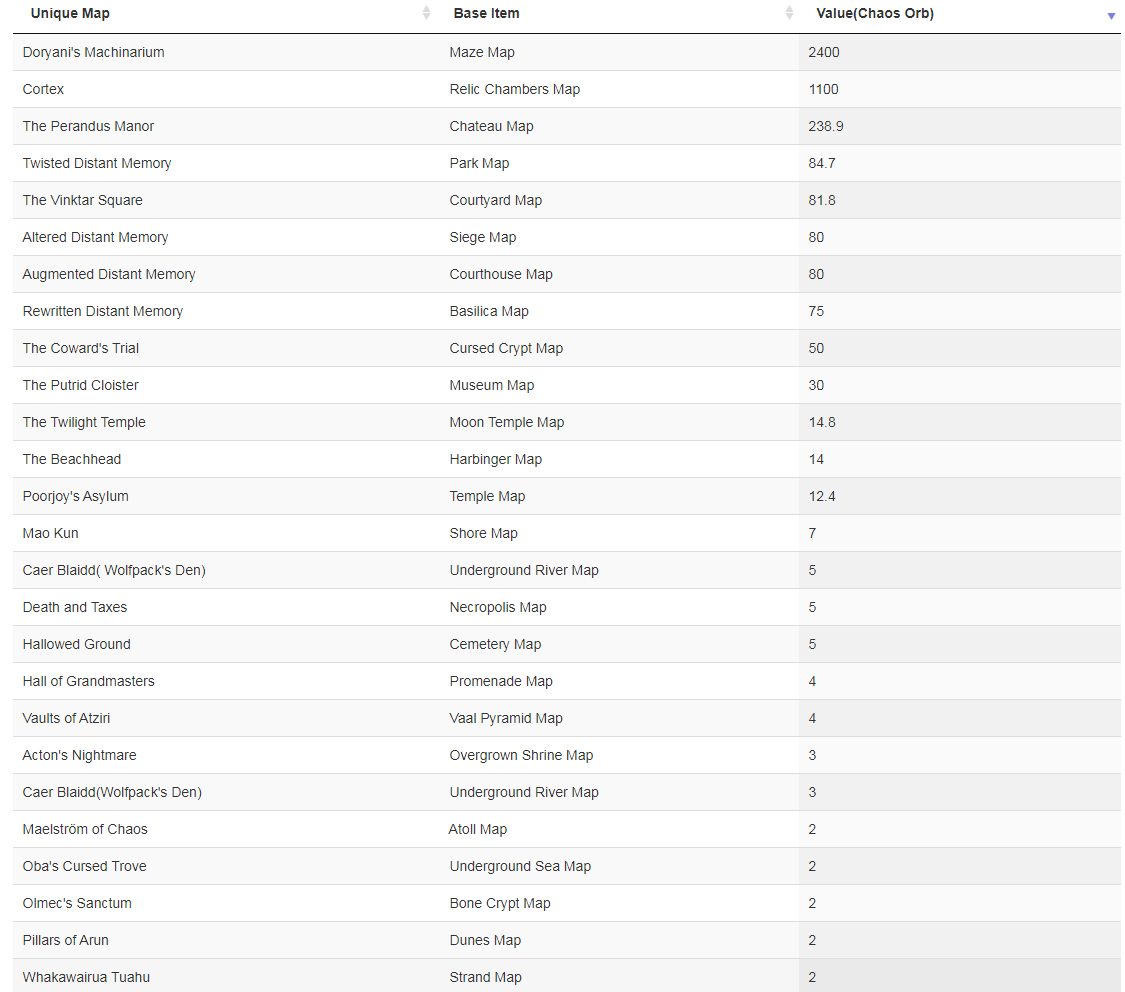The image size is (1125, 992).
Task: Select the Hall of Grandmasters entry
Action: [x=88, y=681]
